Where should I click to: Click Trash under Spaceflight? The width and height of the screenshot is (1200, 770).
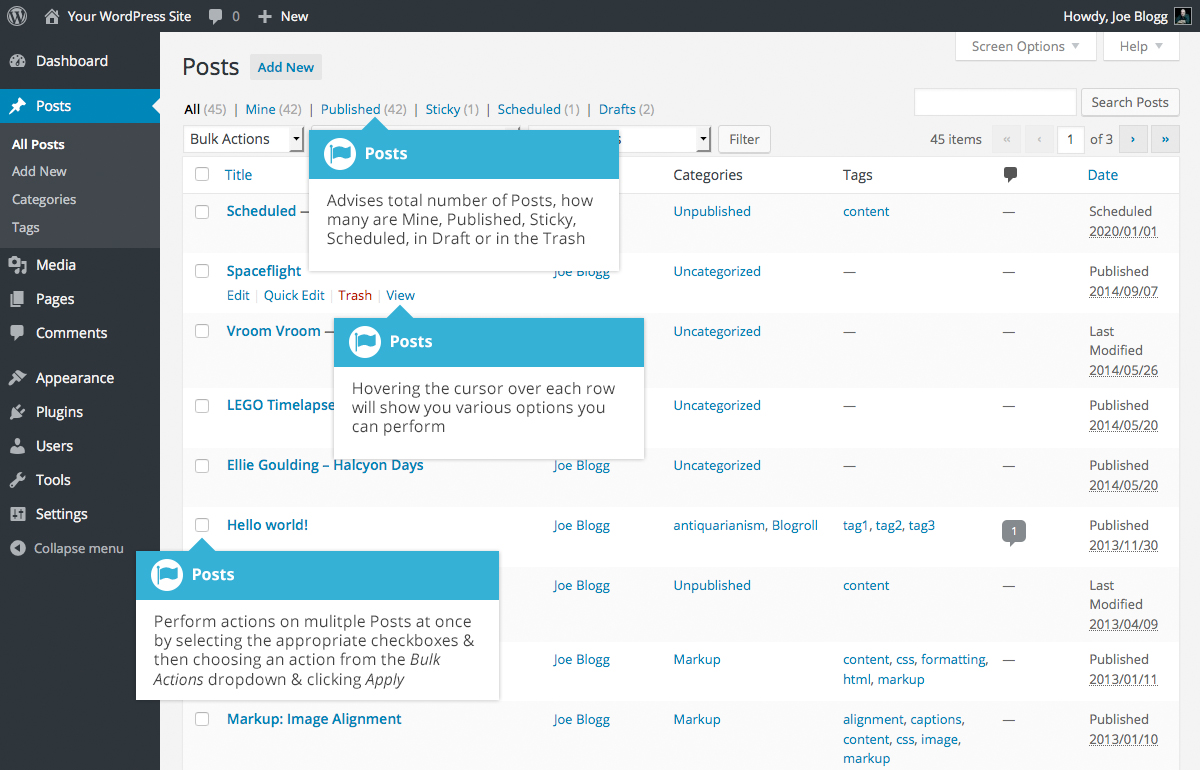point(355,295)
